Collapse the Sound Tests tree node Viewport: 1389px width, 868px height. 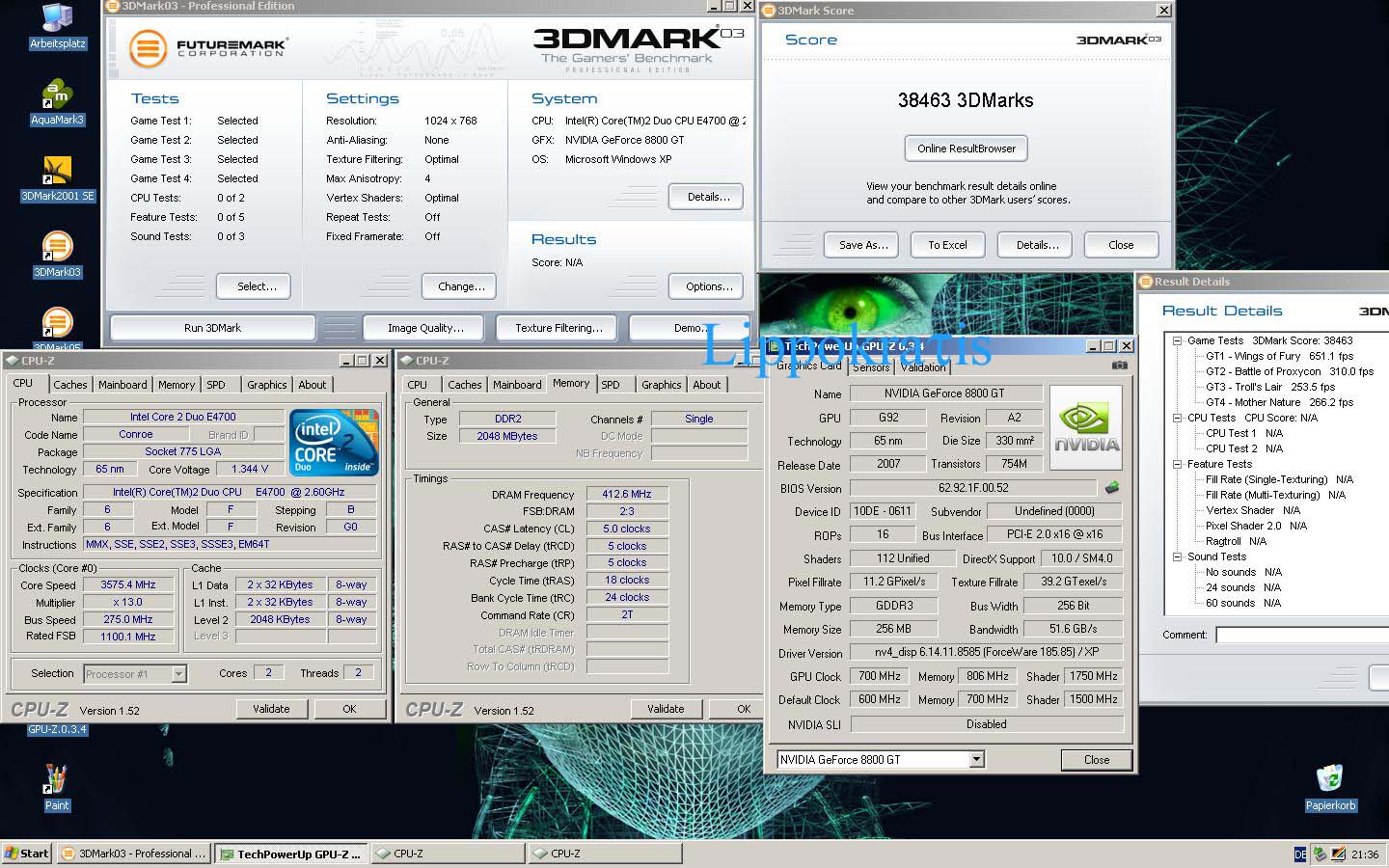click(1177, 556)
